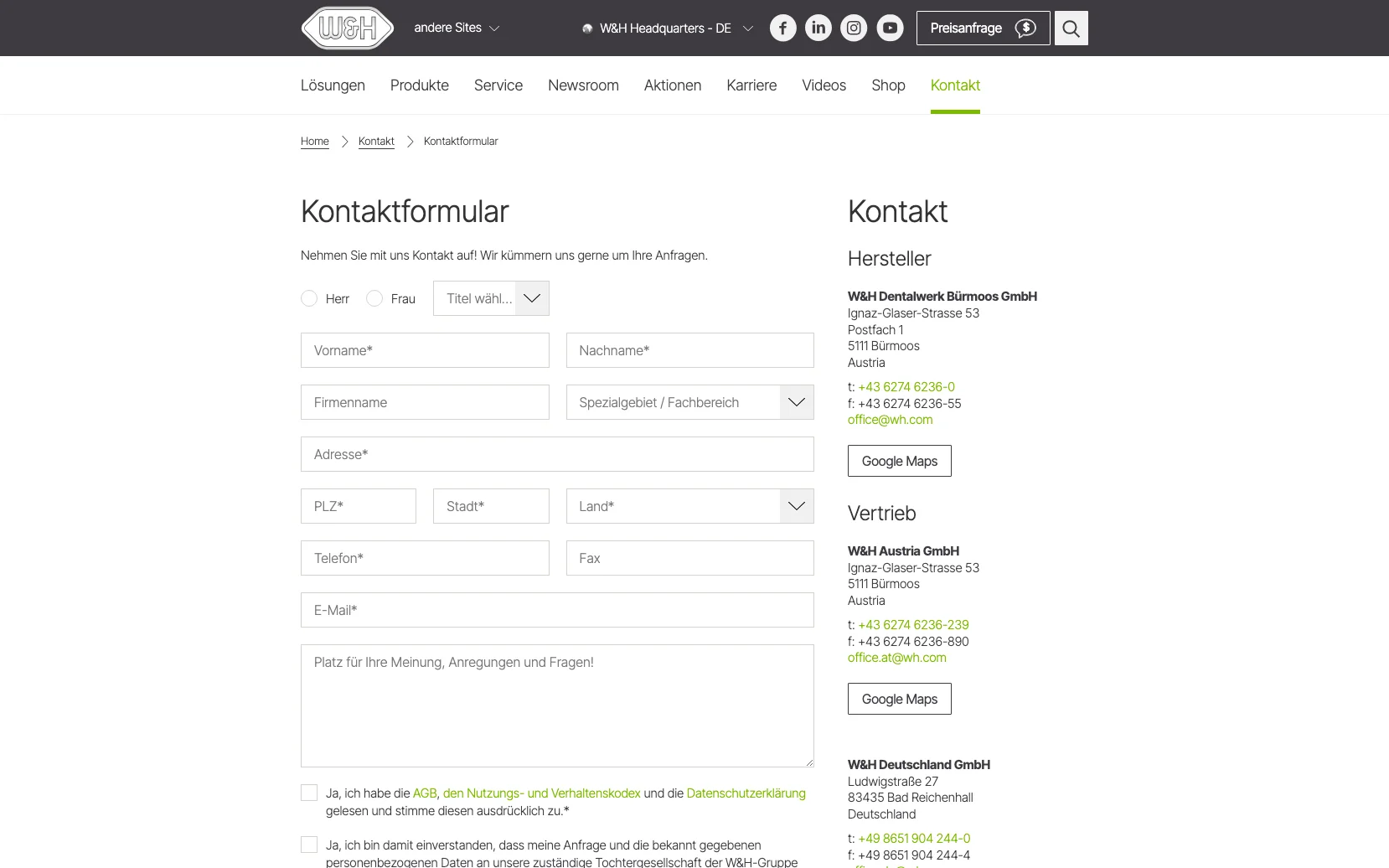1389x868 pixels.
Task: Open the Facebook page icon
Action: pos(783,28)
